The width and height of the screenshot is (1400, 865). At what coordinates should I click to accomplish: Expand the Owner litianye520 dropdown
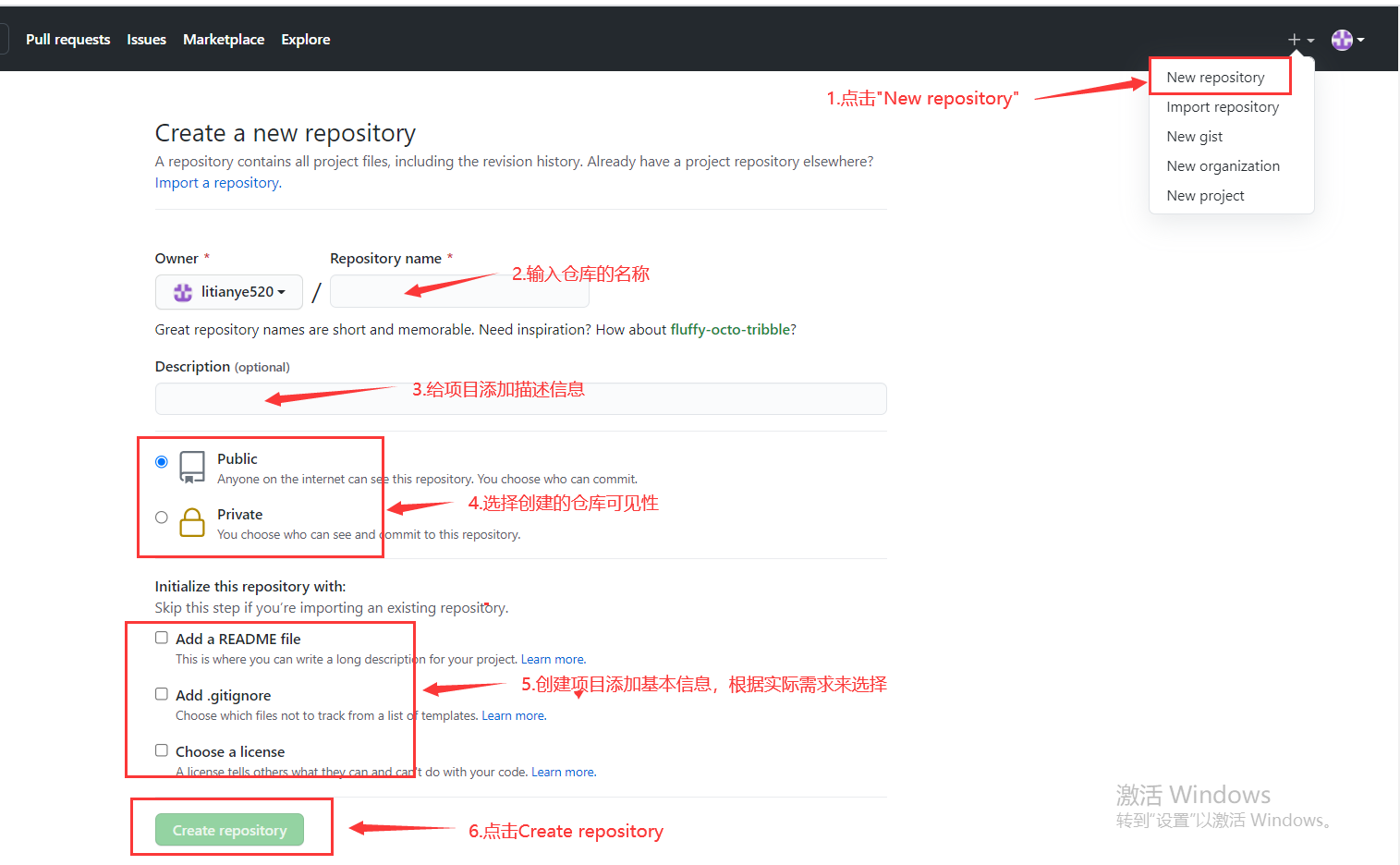click(229, 292)
